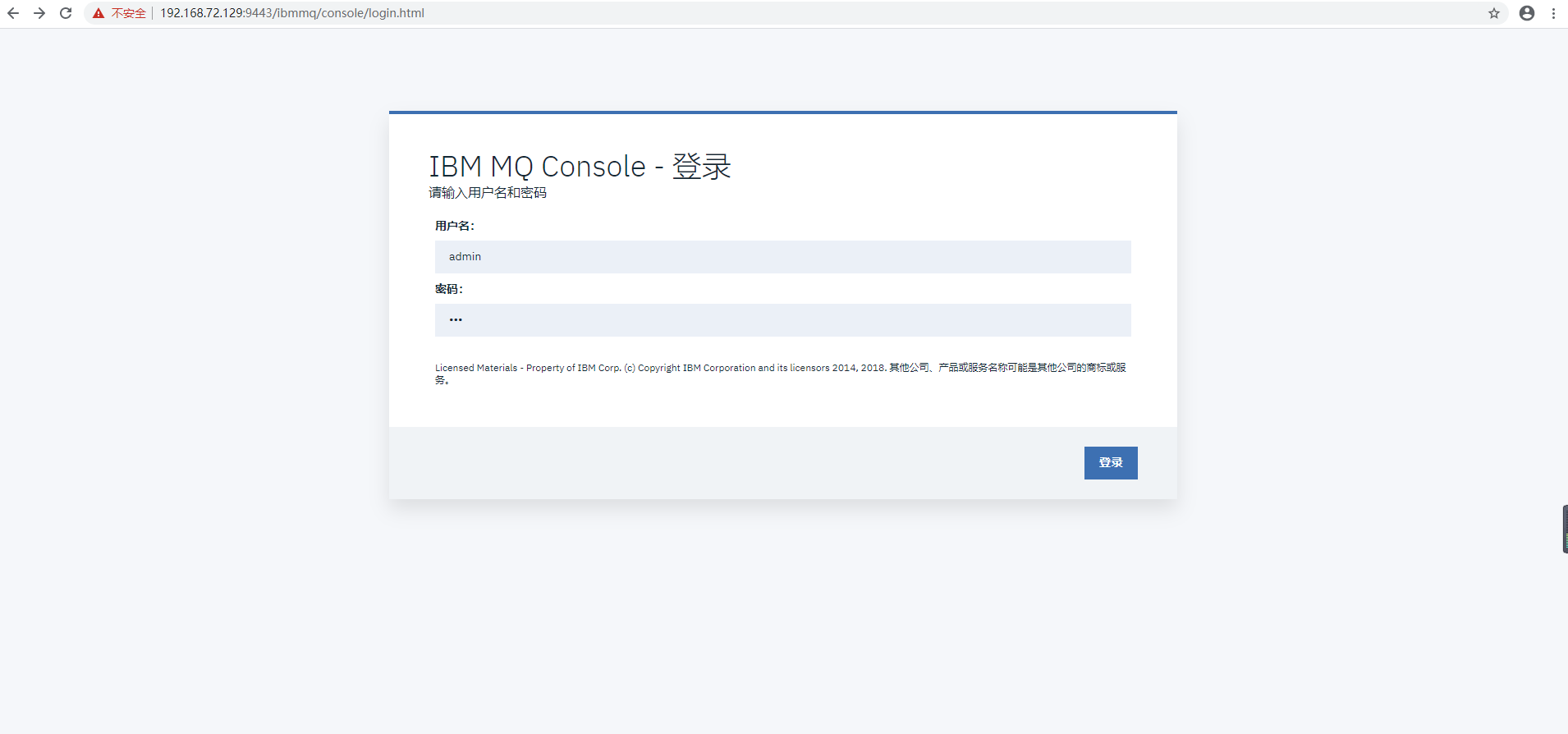
Task: Bookmark this page with the star icon
Action: tap(1494, 13)
